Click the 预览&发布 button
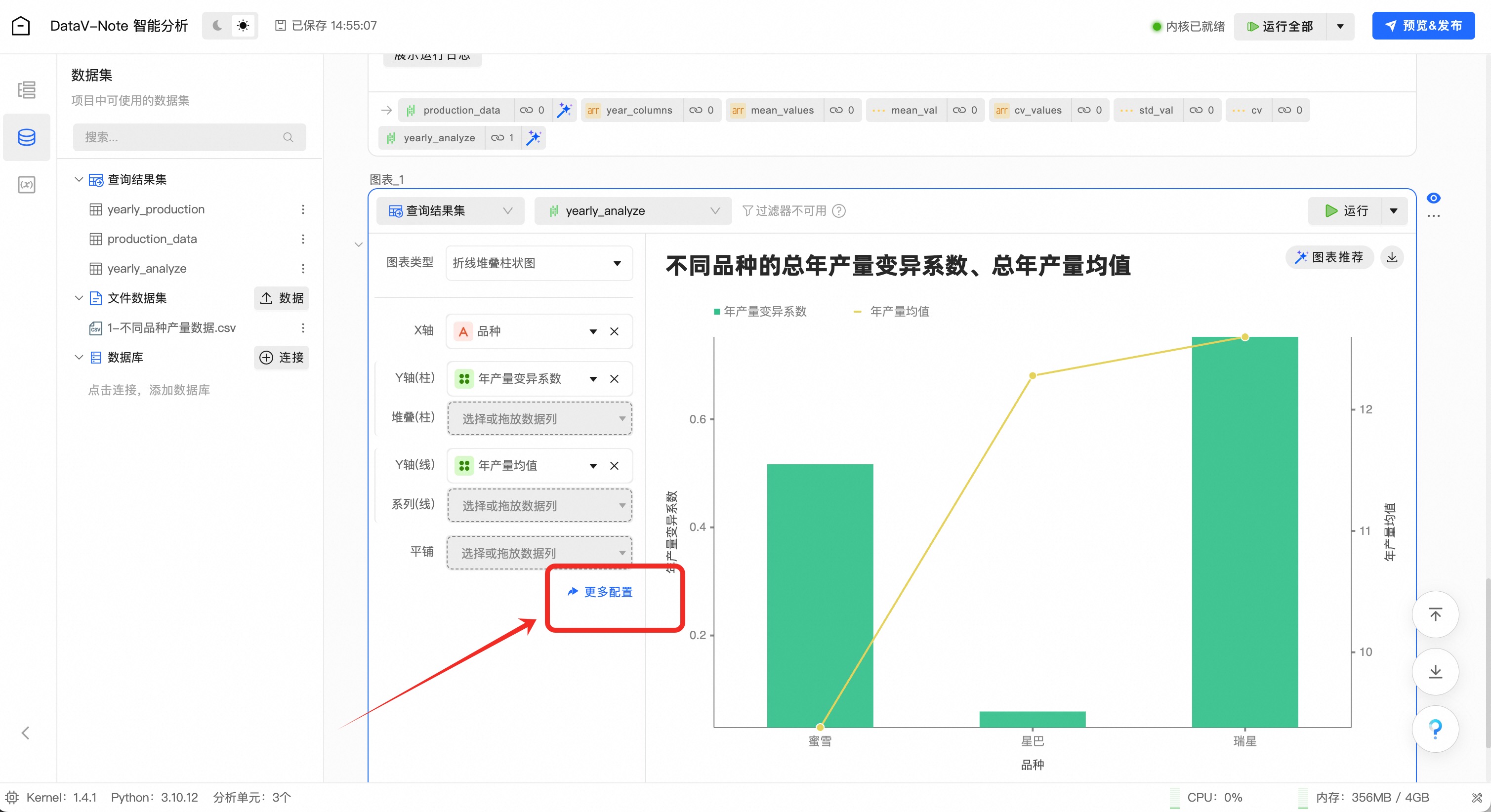The image size is (1491, 812). point(1423,26)
